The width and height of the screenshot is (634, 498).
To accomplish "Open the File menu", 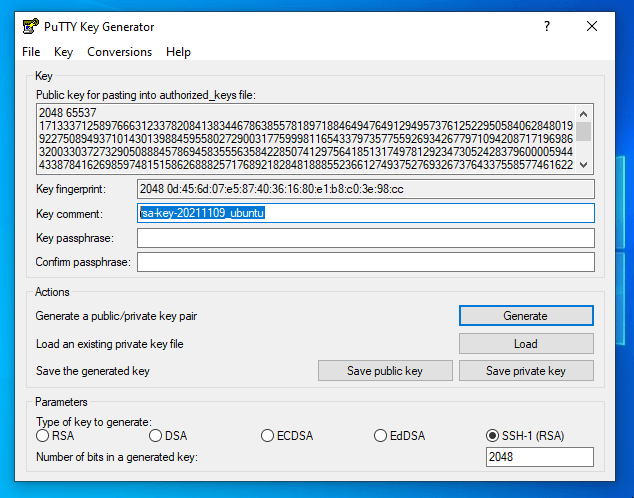I will click(31, 52).
